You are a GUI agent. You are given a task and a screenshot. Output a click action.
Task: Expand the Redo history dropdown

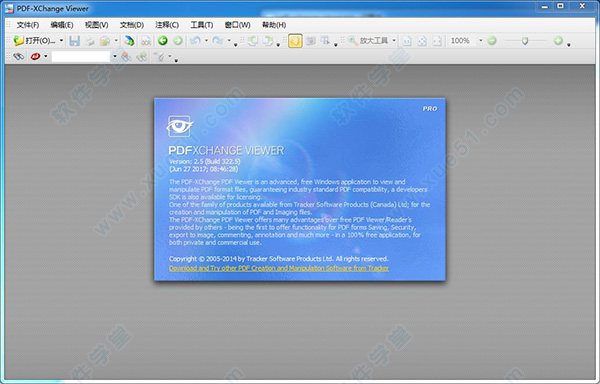tap(229, 40)
